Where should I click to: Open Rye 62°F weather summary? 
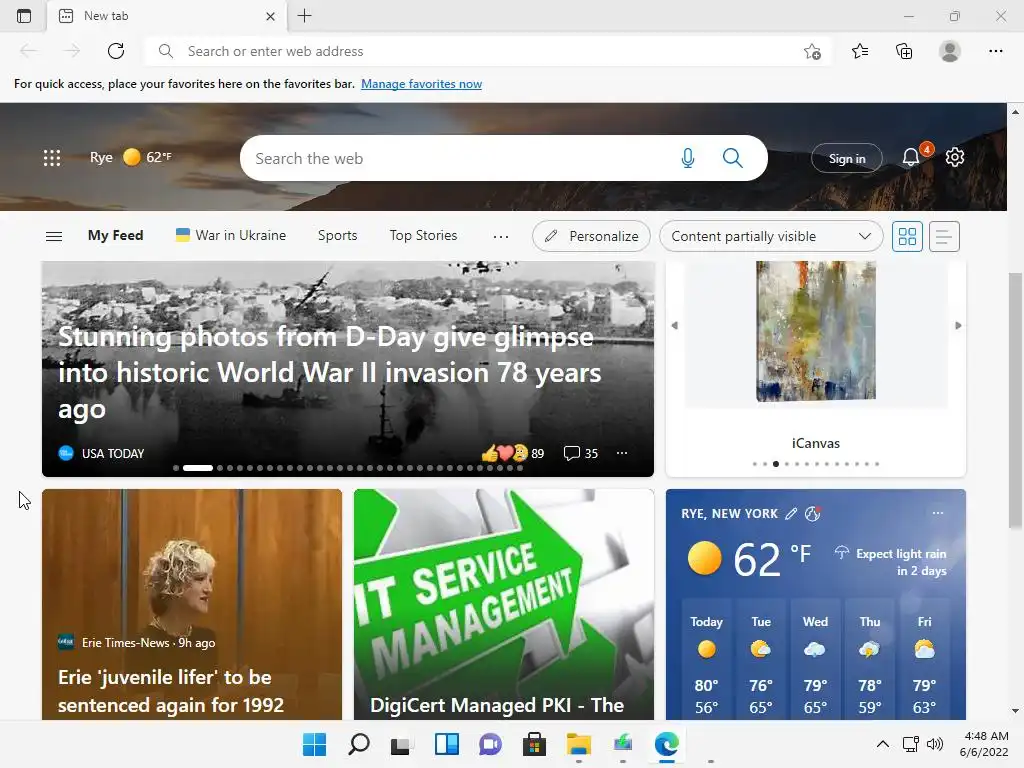[131, 157]
